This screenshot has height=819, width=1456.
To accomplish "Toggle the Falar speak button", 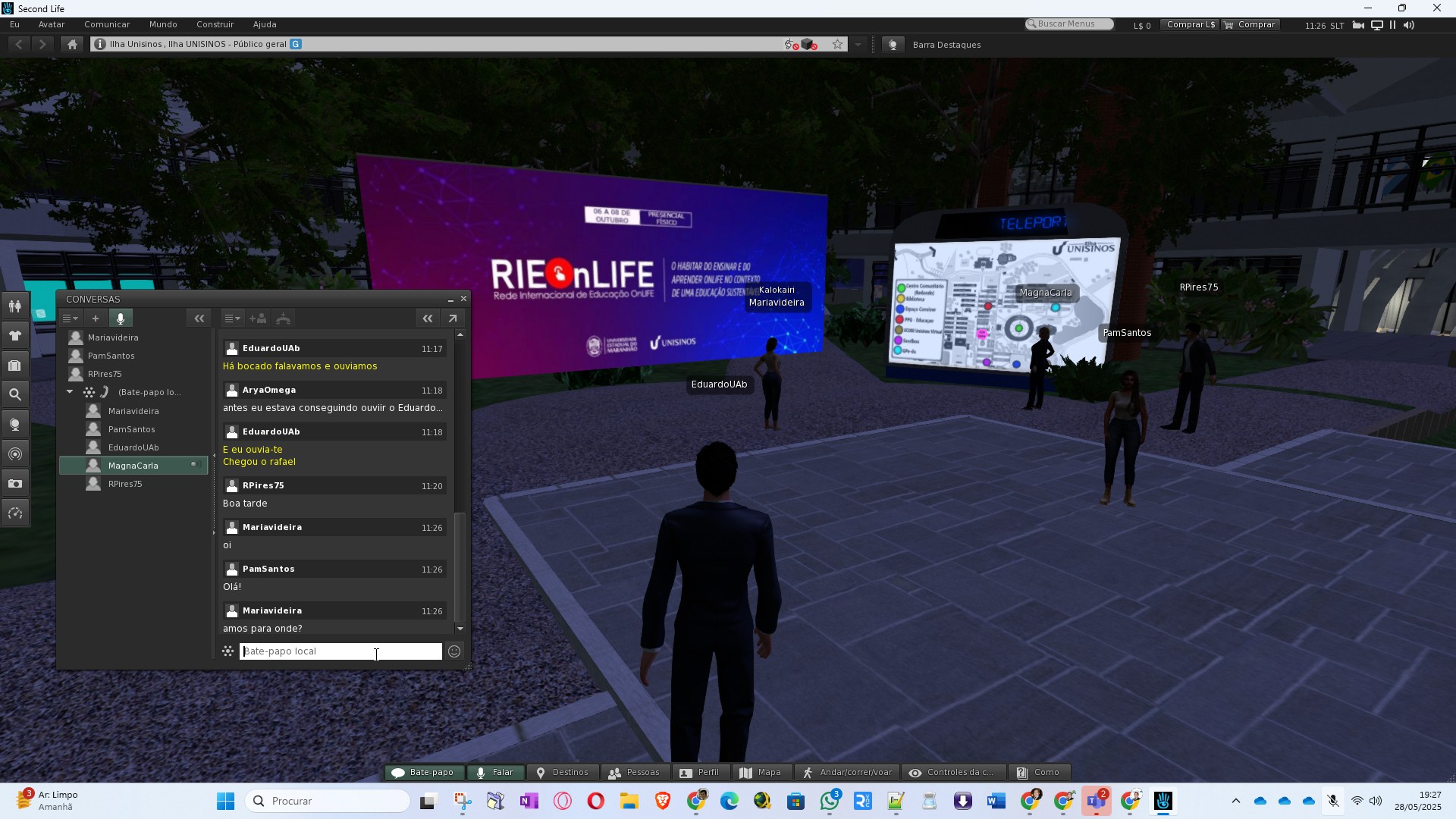I will click(494, 772).
